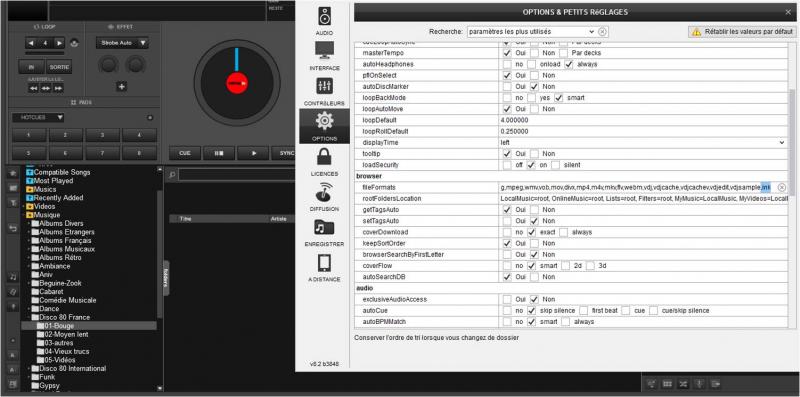
Task: Expand the Funk folder
Action: [29, 377]
